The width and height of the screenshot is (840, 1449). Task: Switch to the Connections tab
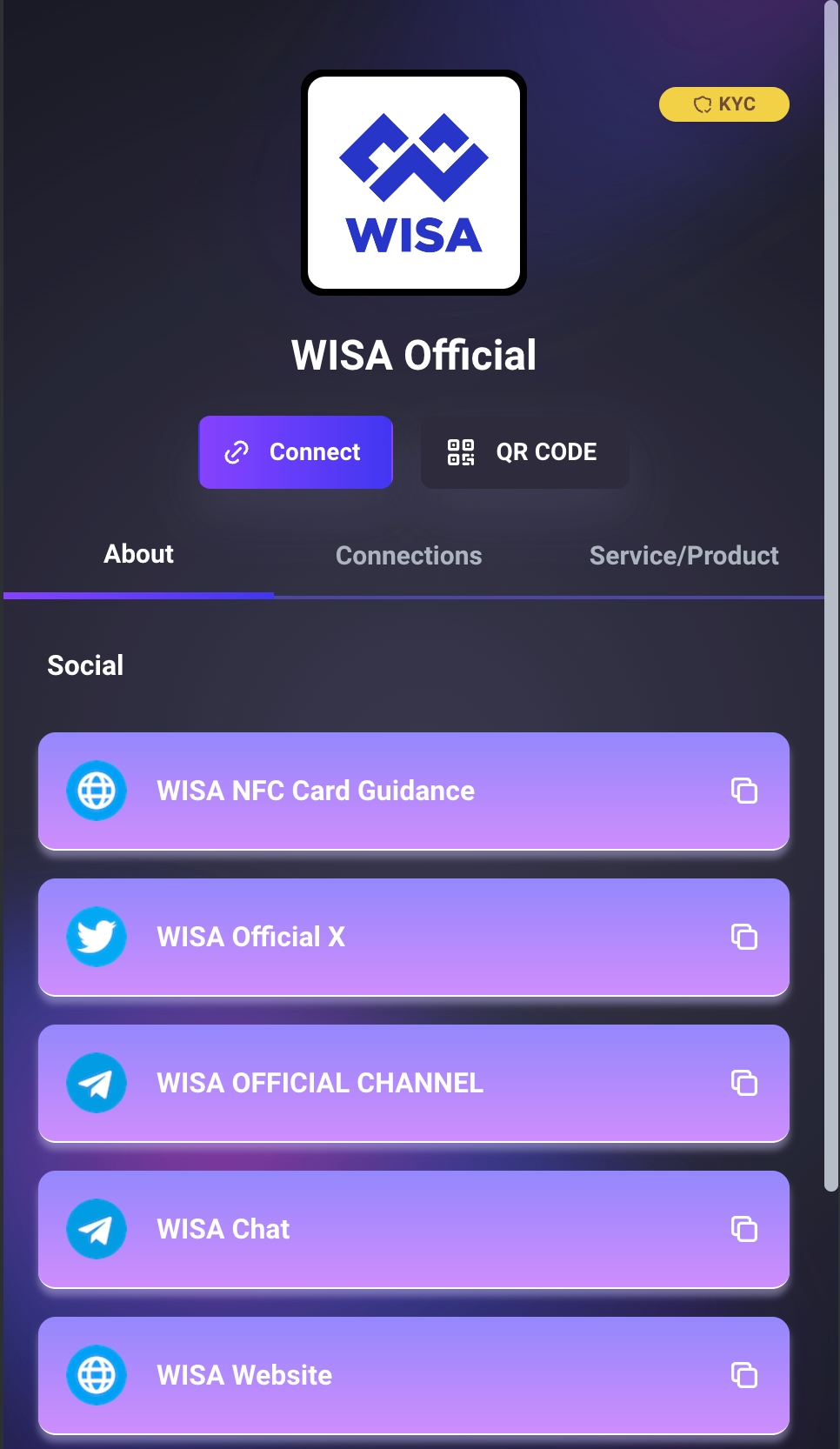(409, 556)
